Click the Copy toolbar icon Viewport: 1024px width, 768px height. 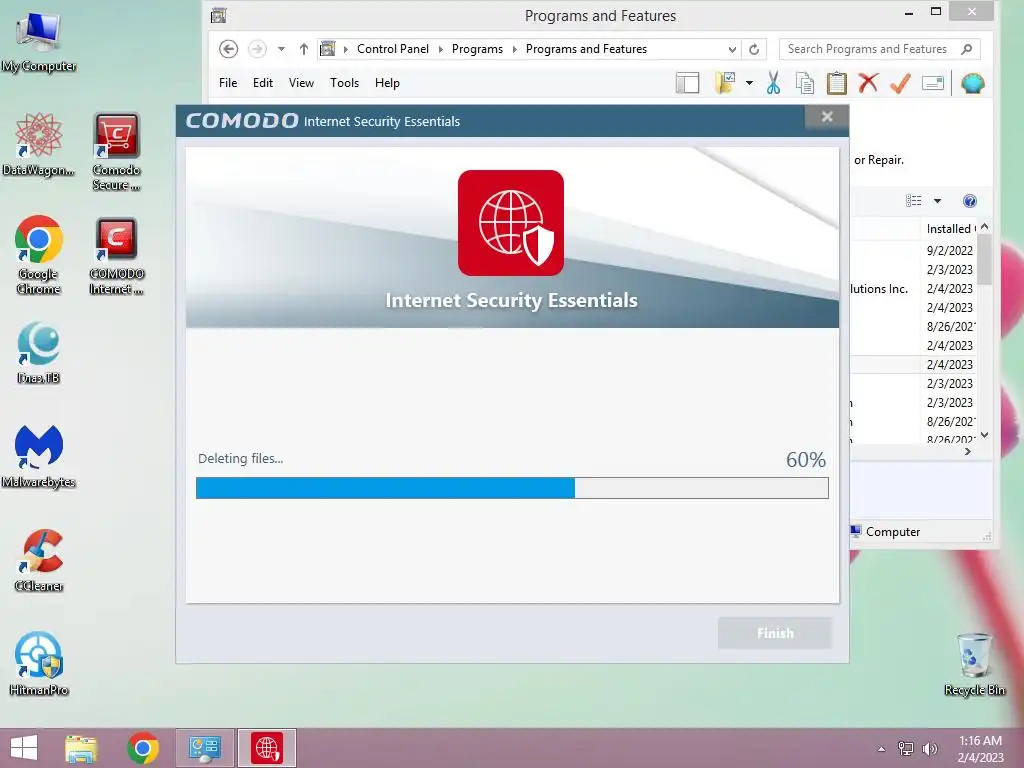click(805, 83)
